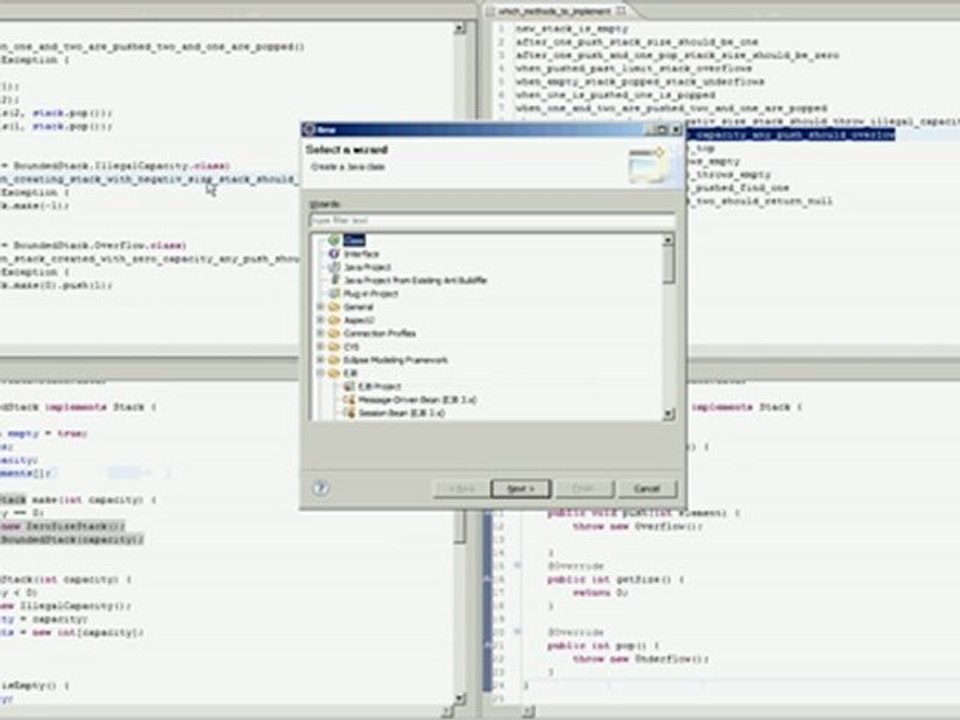
Task: Click line when_empty_stack_popped_stack_underflows
Action: (x=640, y=81)
